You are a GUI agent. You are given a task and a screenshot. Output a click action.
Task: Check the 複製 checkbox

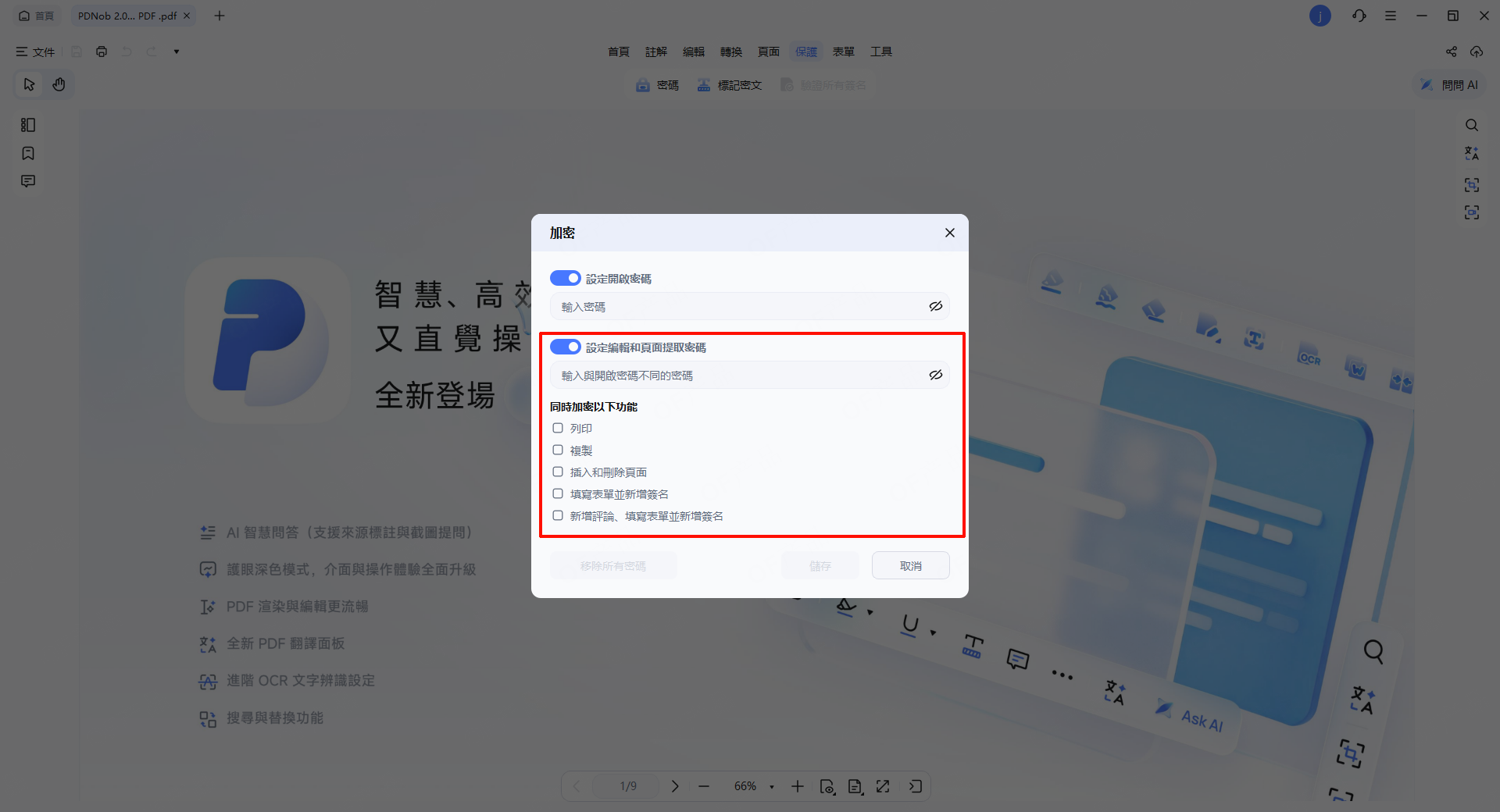tap(558, 450)
